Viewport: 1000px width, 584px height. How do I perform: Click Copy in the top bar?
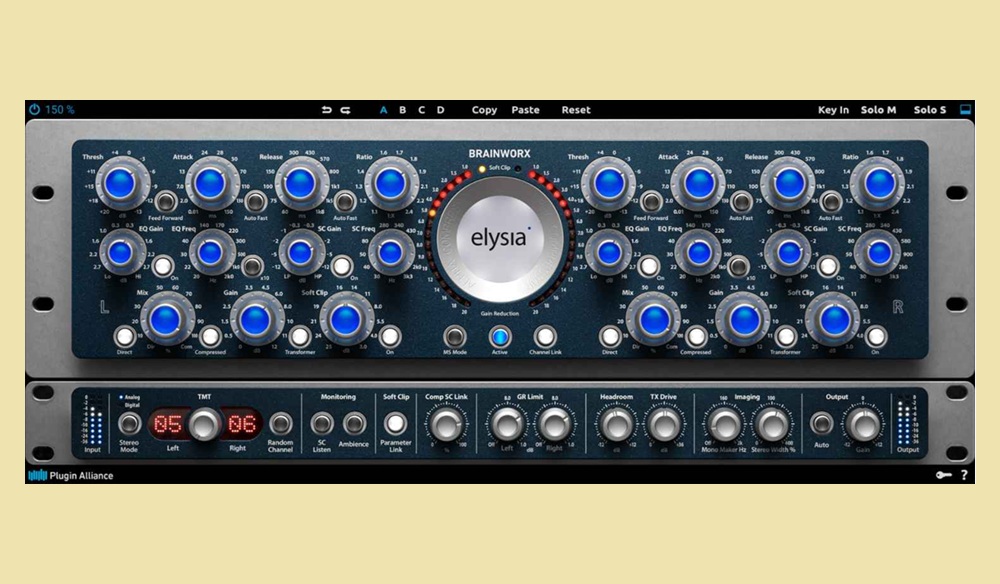pyautogui.click(x=484, y=110)
